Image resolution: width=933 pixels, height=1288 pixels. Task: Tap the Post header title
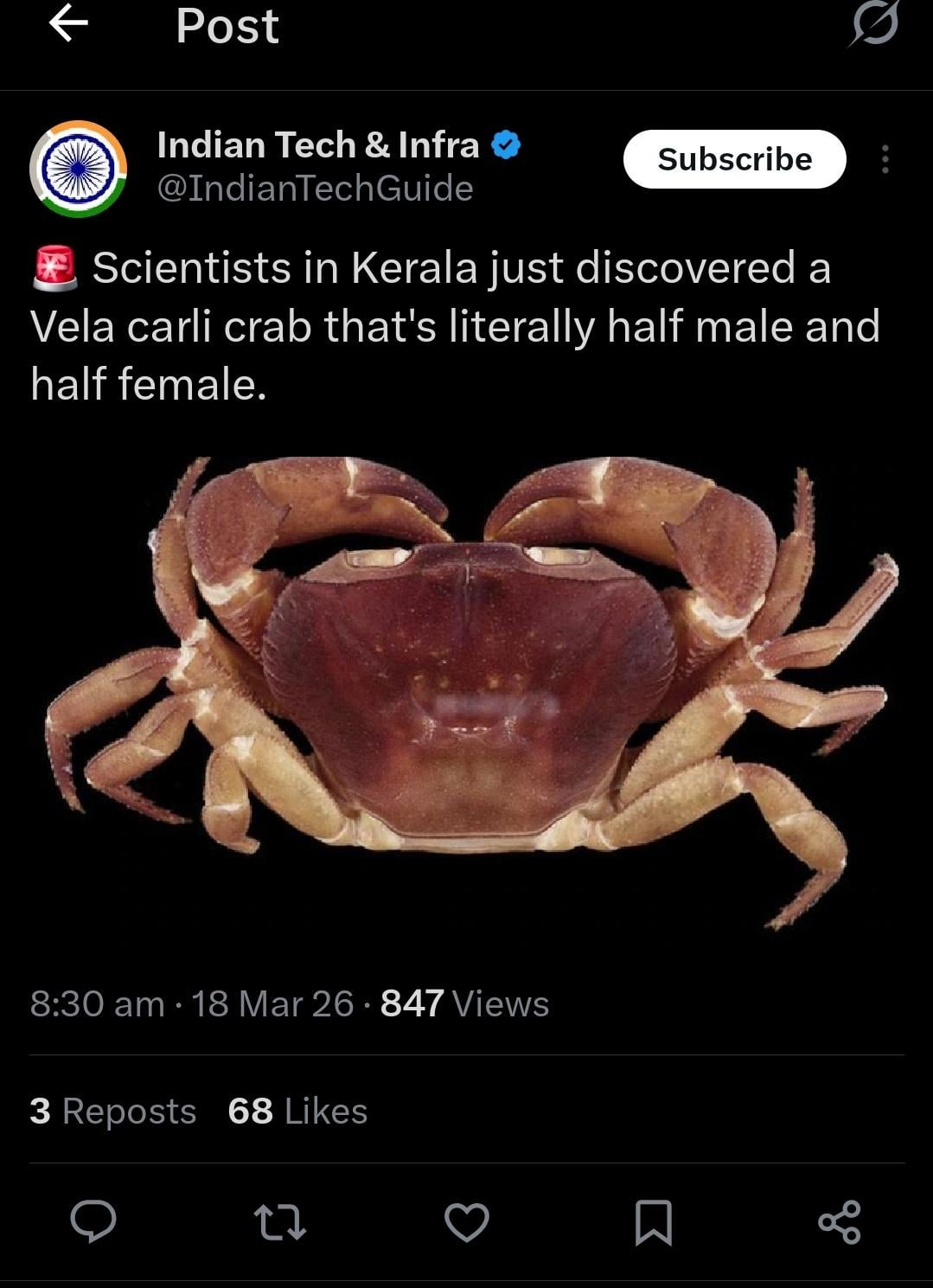227,25
